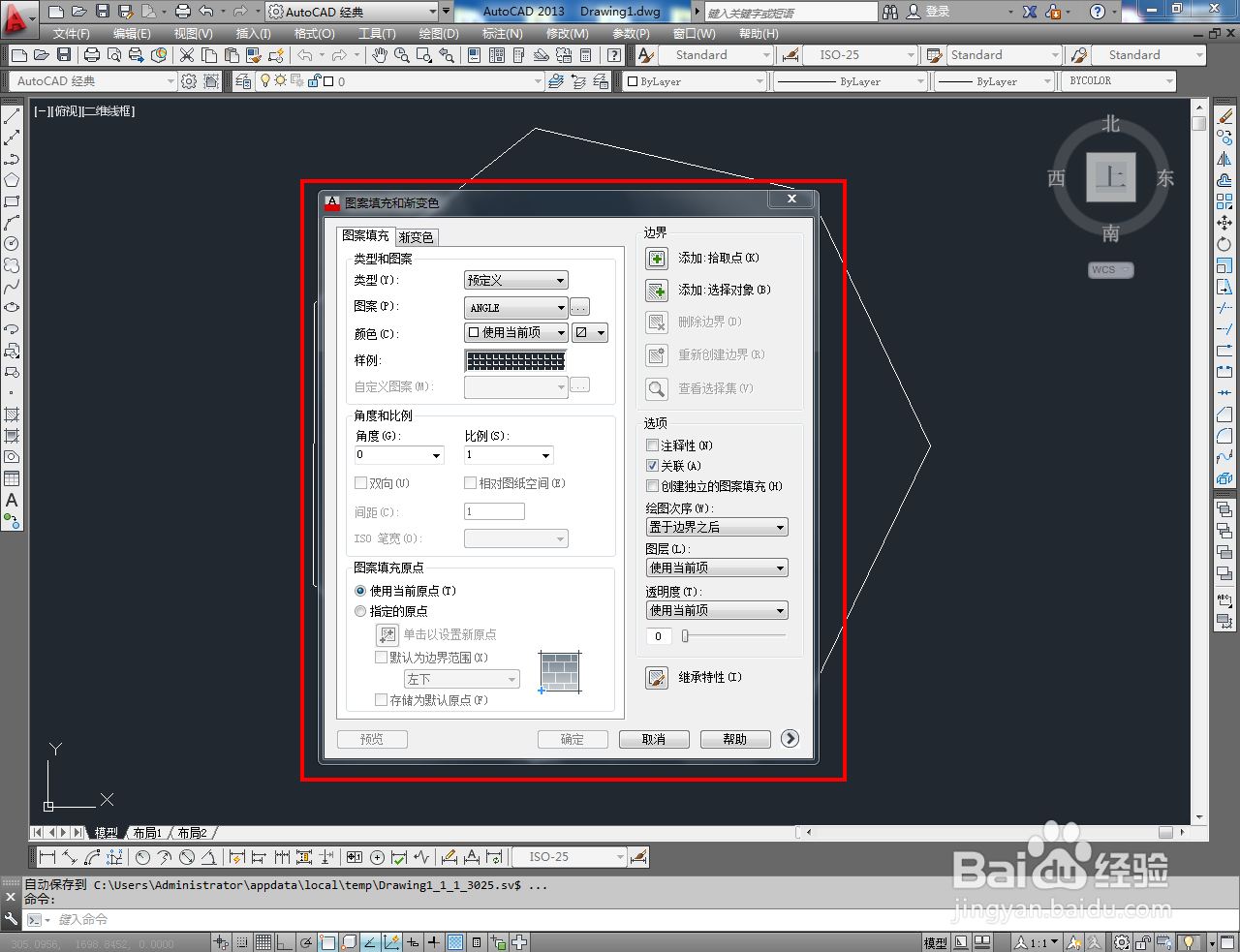Viewport: 1240px width, 952px height.
Task: Click Inherit Properties icon in dialog
Action: point(657,678)
